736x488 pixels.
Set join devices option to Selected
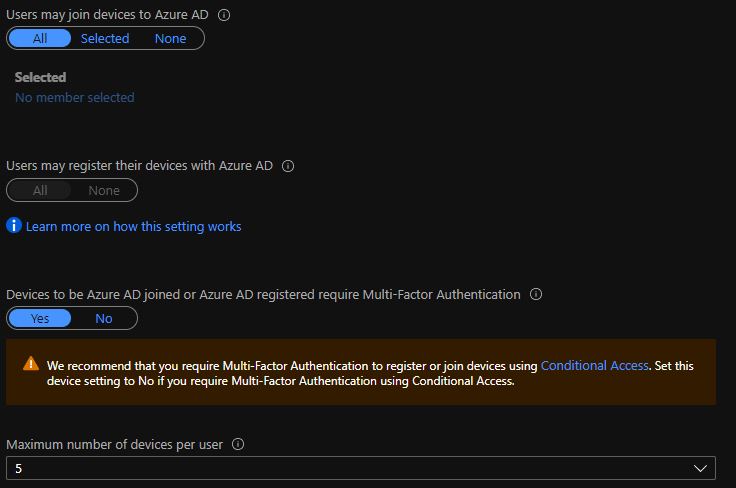point(105,38)
